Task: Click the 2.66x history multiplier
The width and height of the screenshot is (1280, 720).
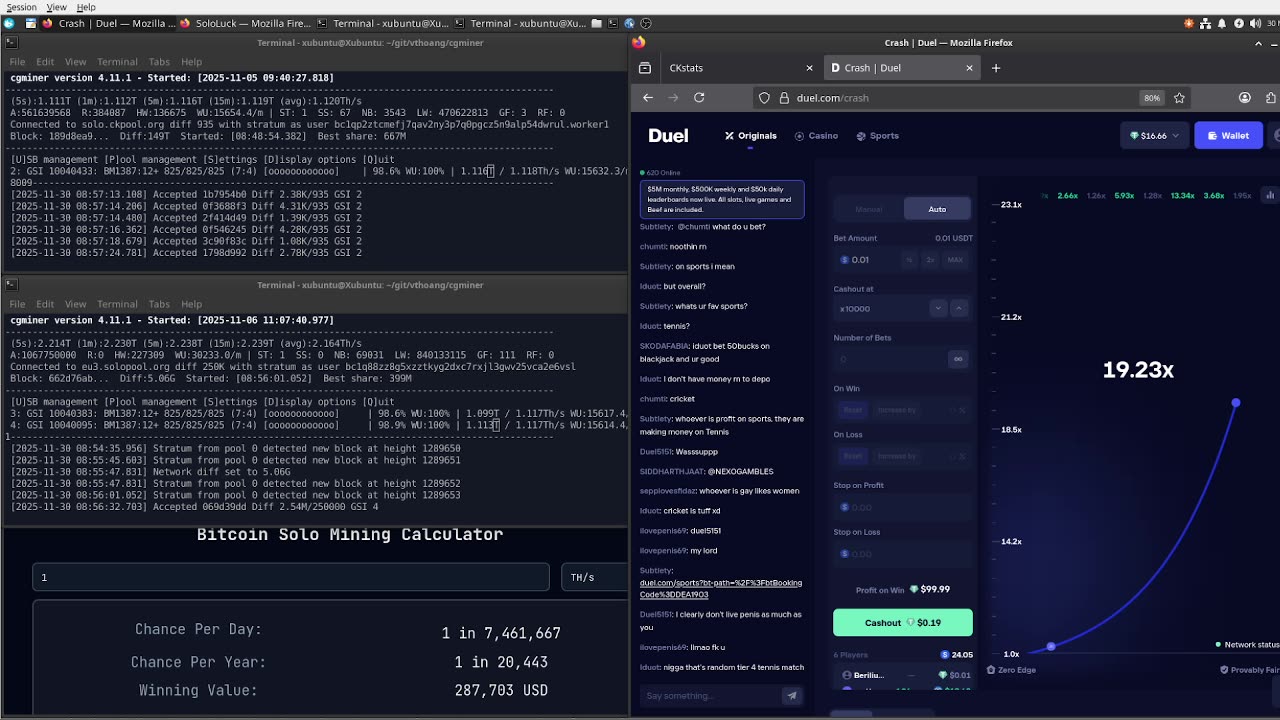Action: [1068, 196]
